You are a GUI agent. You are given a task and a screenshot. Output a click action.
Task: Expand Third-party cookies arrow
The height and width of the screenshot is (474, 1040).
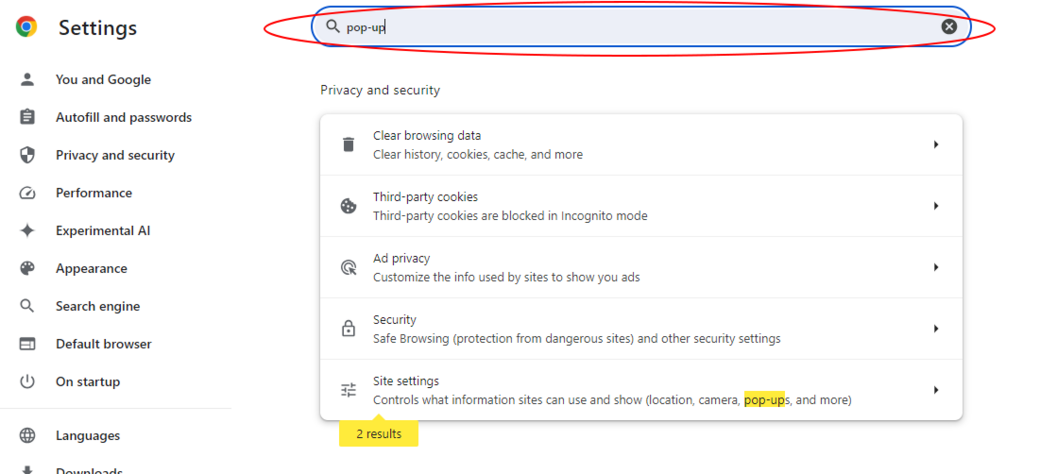936,206
